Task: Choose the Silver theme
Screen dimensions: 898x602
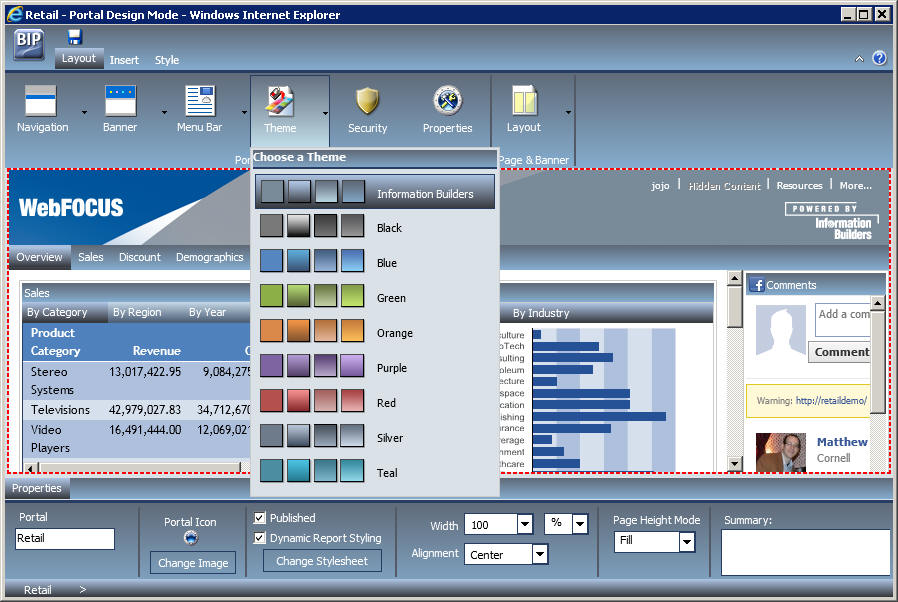Action: point(375,436)
